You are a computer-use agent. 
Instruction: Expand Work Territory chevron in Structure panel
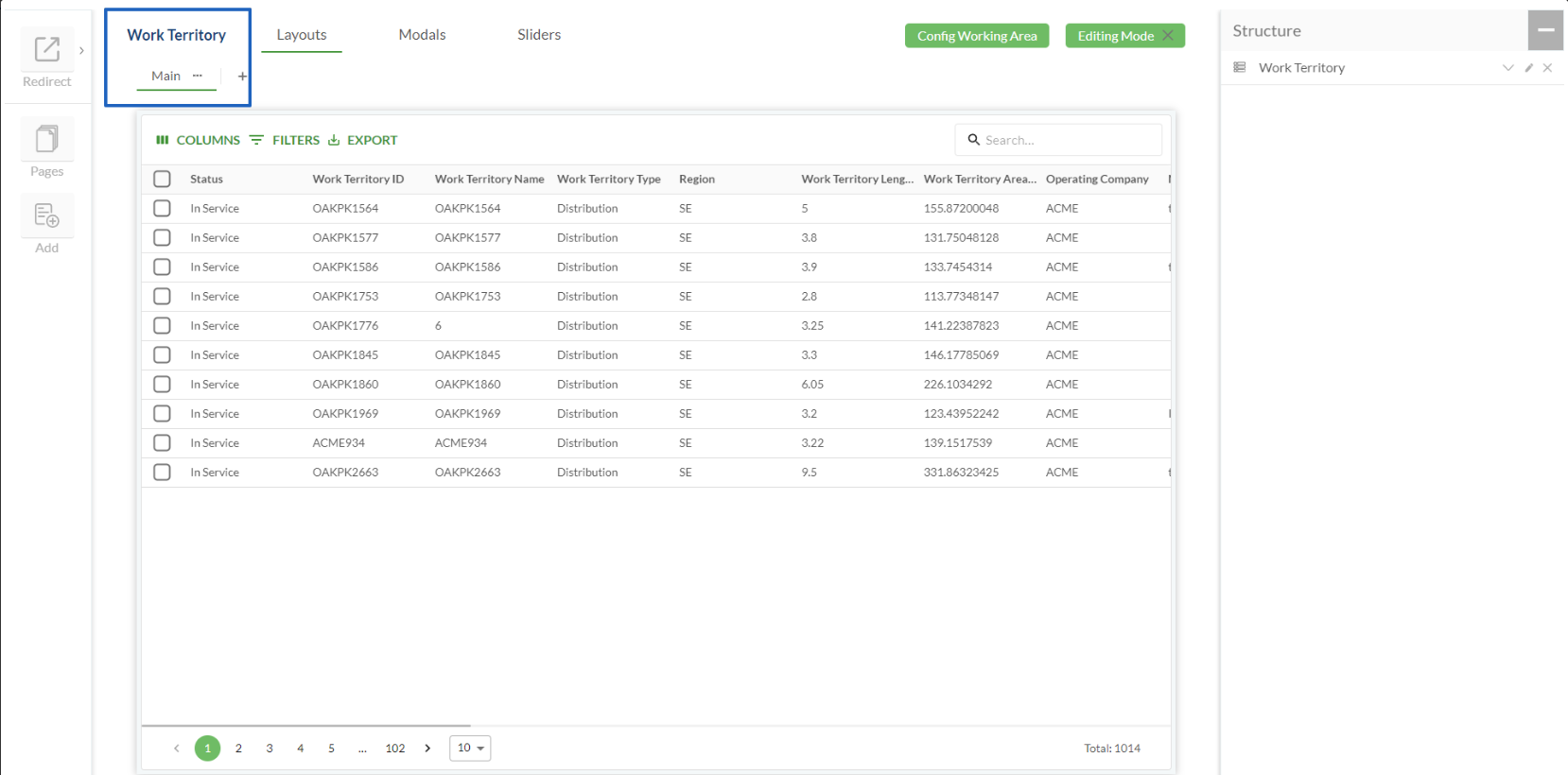(1507, 68)
